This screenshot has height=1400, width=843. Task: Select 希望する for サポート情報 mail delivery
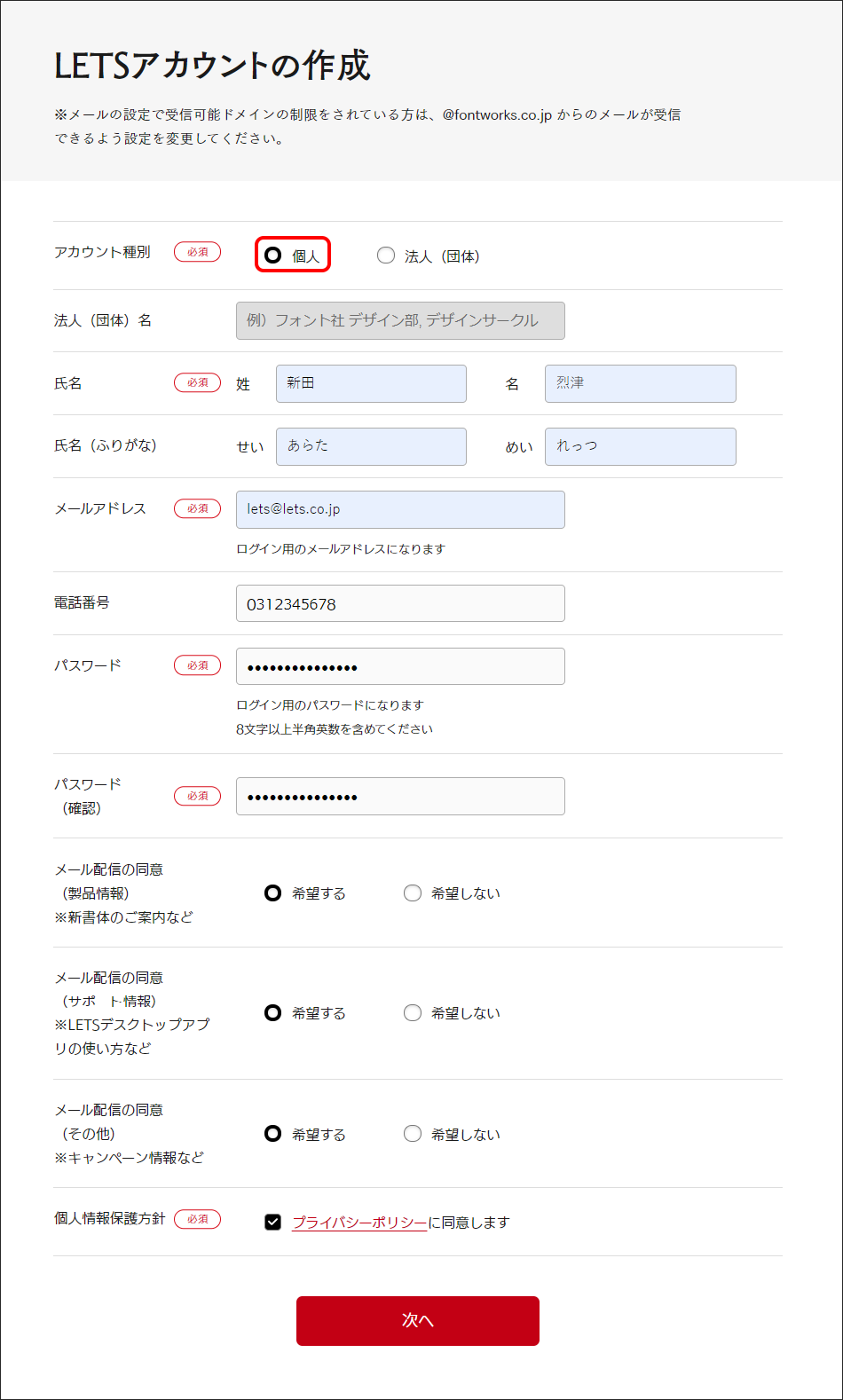click(x=273, y=1013)
